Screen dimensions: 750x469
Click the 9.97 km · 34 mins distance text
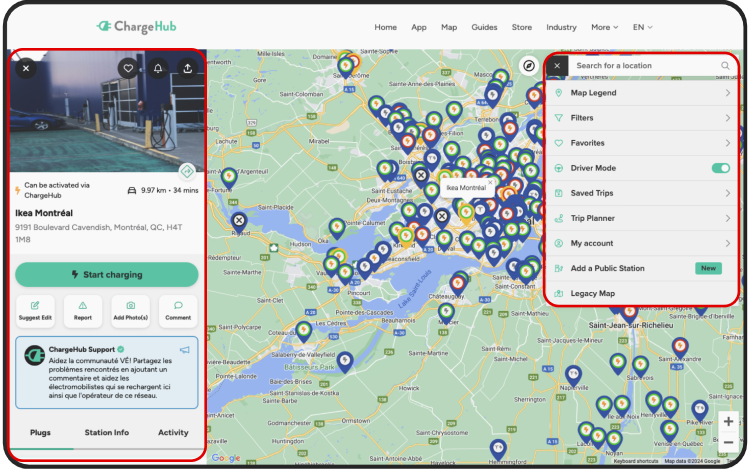169,190
